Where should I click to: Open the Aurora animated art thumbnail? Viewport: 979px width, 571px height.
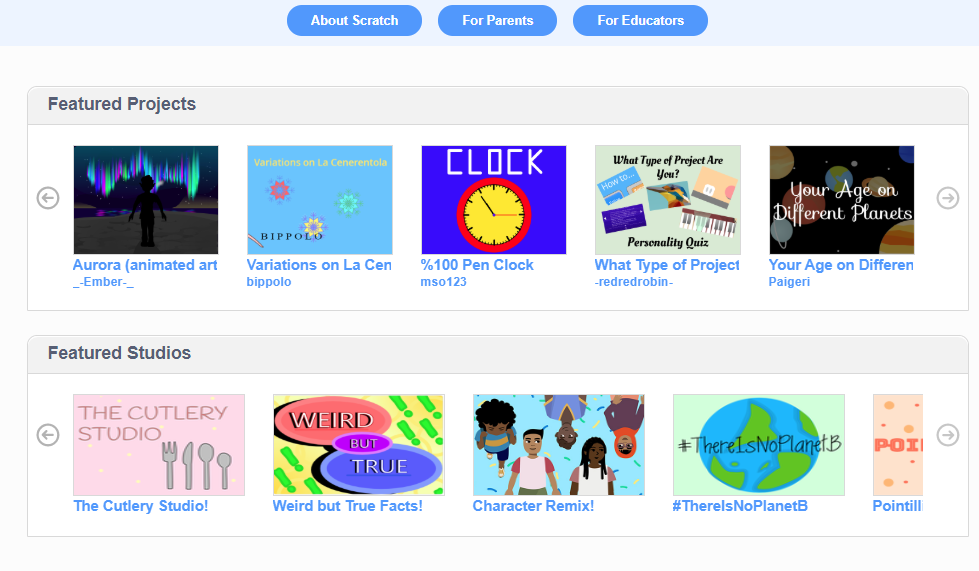coord(146,200)
